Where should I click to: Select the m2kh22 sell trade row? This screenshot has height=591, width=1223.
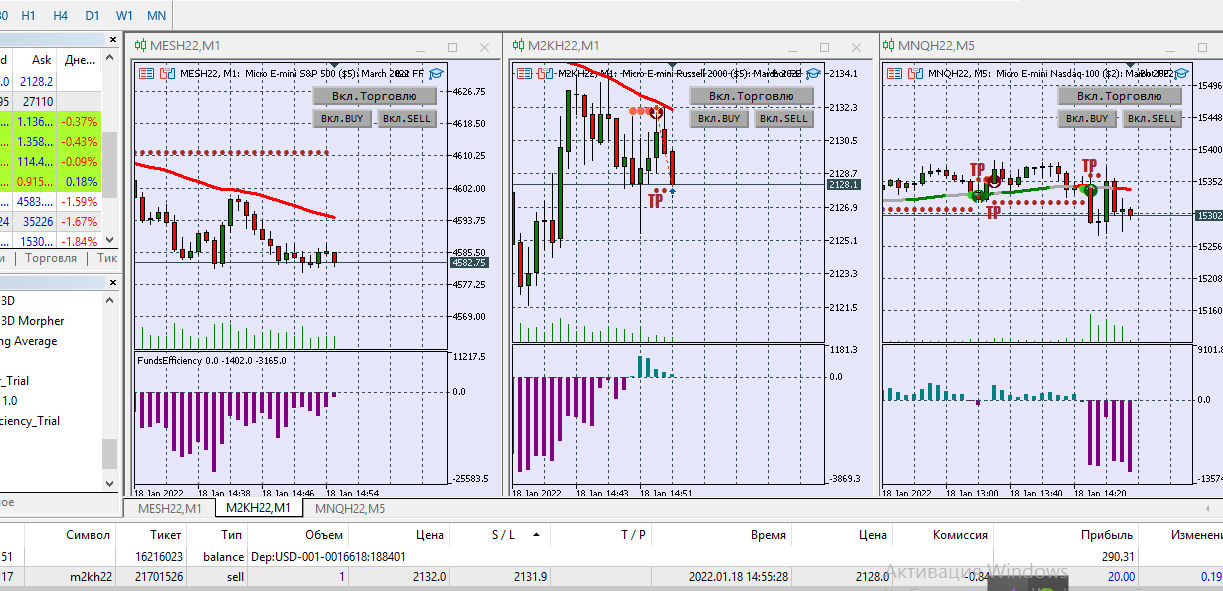611,577
